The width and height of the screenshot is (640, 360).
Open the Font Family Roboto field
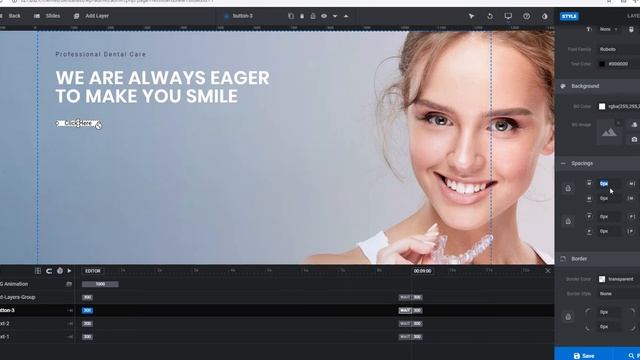coord(618,49)
